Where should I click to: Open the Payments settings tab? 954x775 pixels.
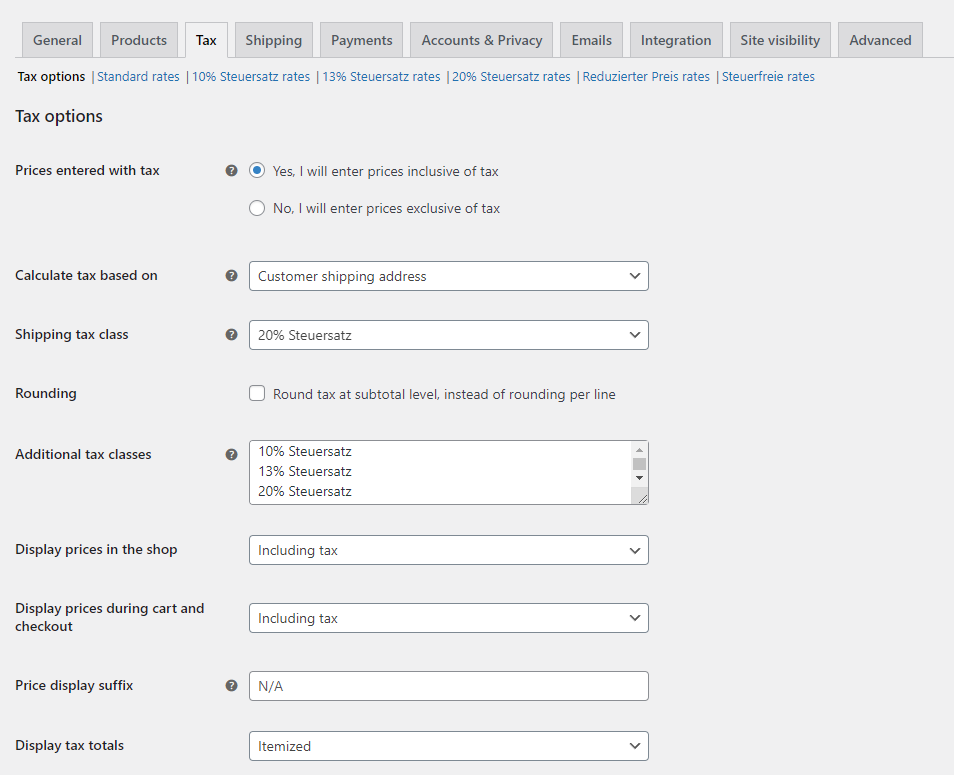click(x=361, y=41)
